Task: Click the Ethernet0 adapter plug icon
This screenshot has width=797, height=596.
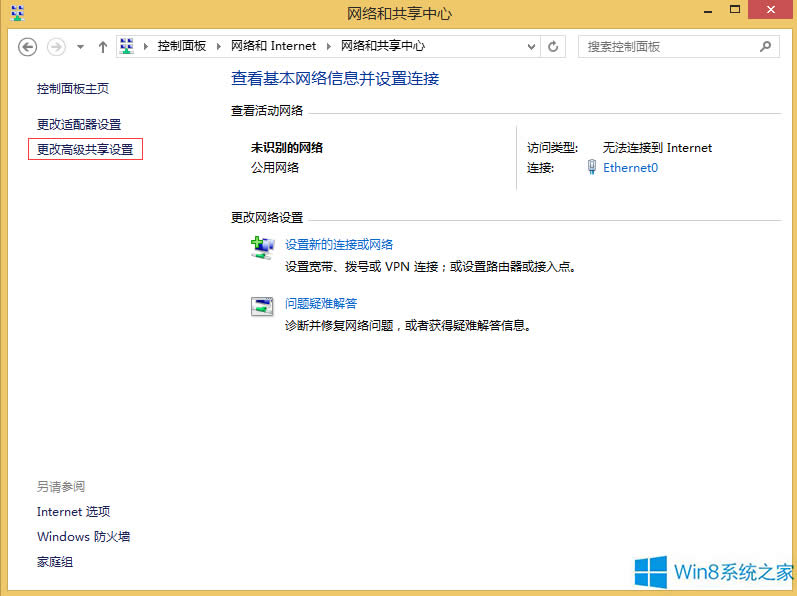Action: pos(592,168)
